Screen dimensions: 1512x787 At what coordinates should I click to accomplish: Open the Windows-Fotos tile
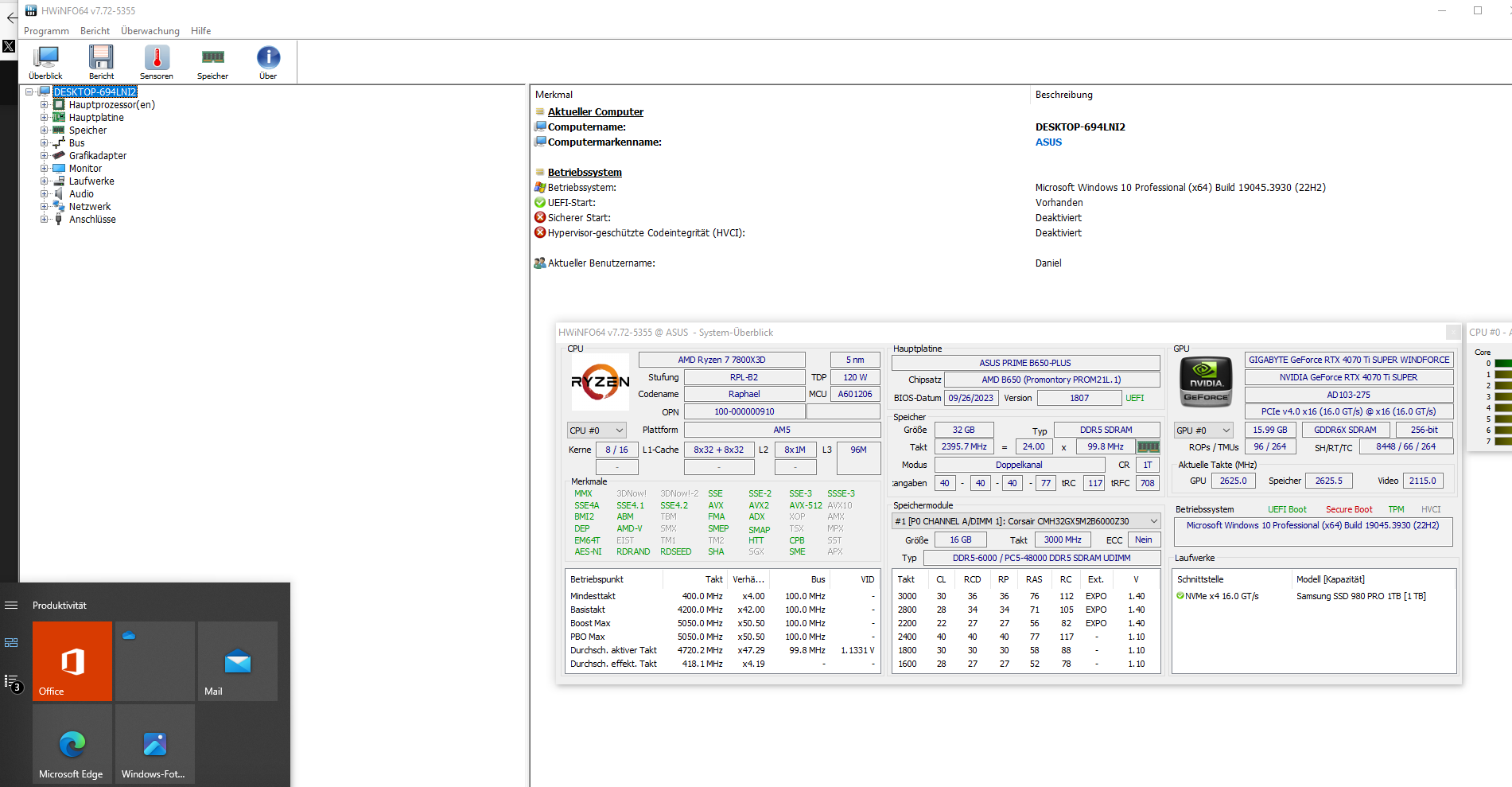click(x=155, y=744)
